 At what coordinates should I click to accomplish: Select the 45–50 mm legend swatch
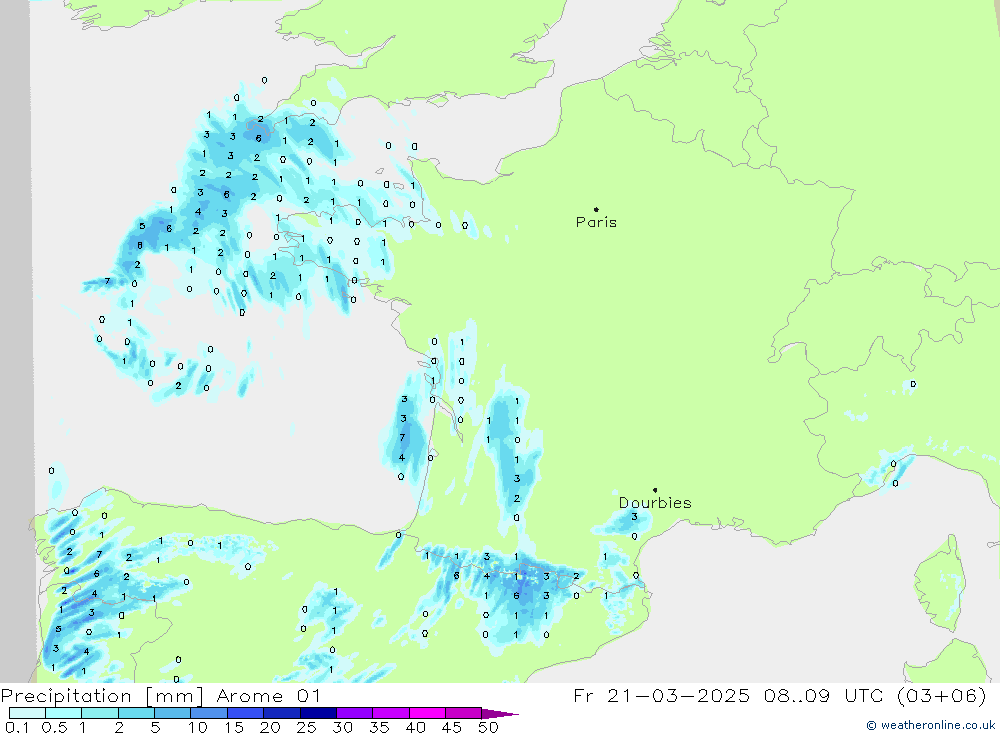point(464,713)
